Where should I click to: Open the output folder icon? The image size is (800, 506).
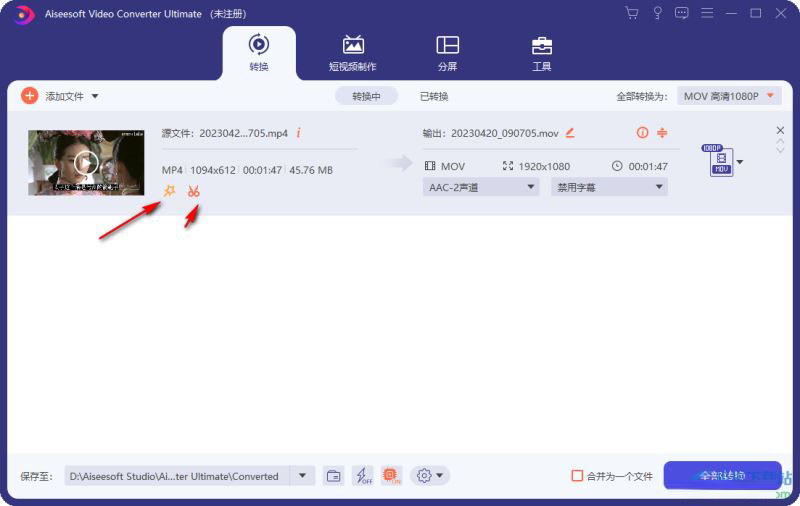coord(334,476)
